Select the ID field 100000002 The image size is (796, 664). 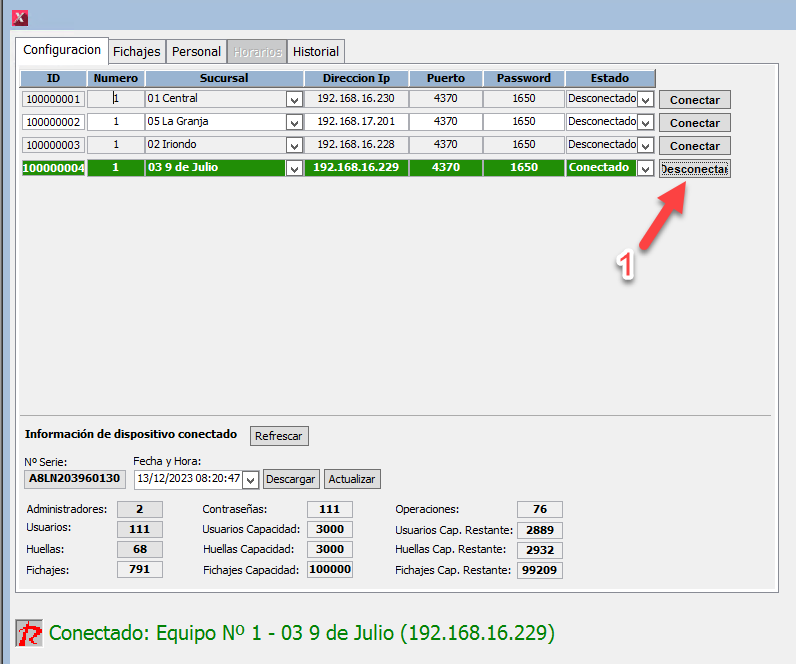click(53, 122)
